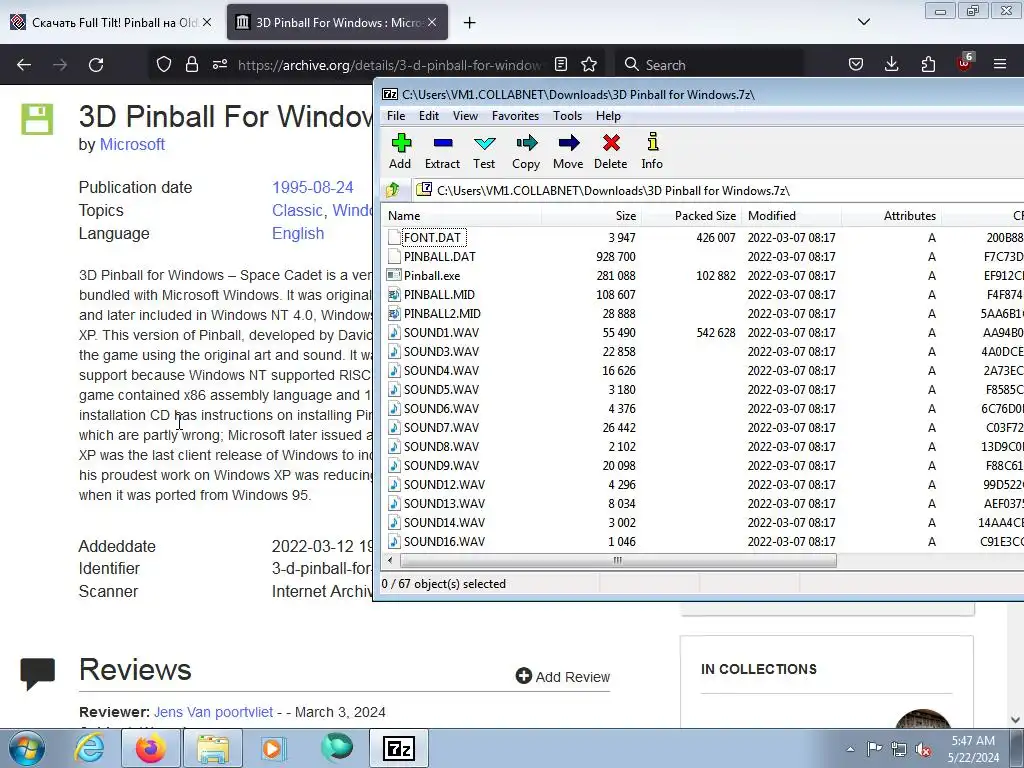Image resolution: width=1024 pixels, height=768 pixels.
Task: Sort by the Attributes column header
Action: (891, 216)
